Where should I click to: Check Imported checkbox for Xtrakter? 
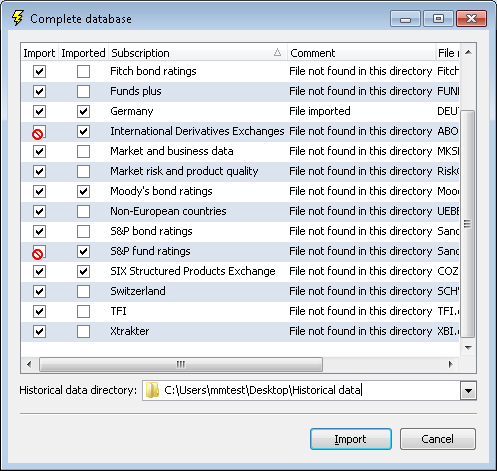pos(83,331)
